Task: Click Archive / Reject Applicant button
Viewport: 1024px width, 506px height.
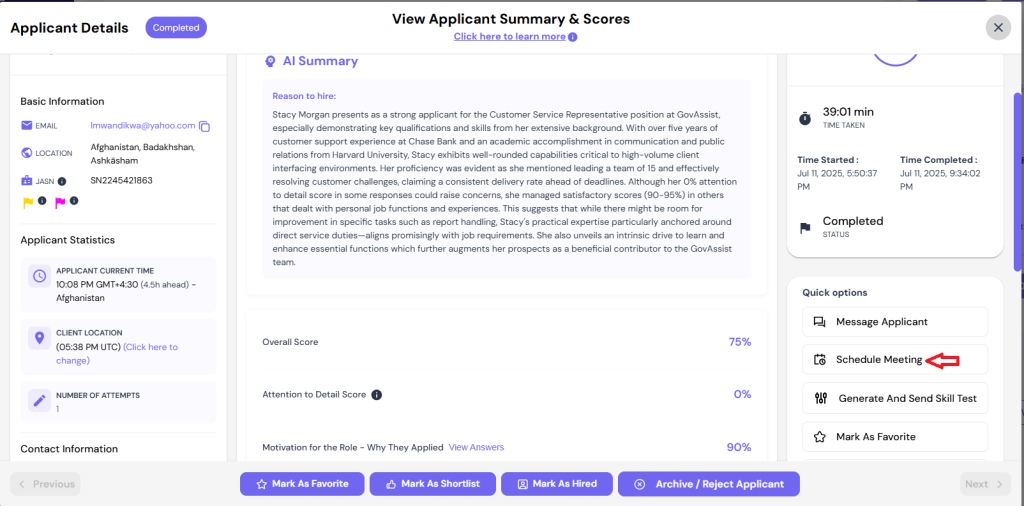Action: coord(709,484)
